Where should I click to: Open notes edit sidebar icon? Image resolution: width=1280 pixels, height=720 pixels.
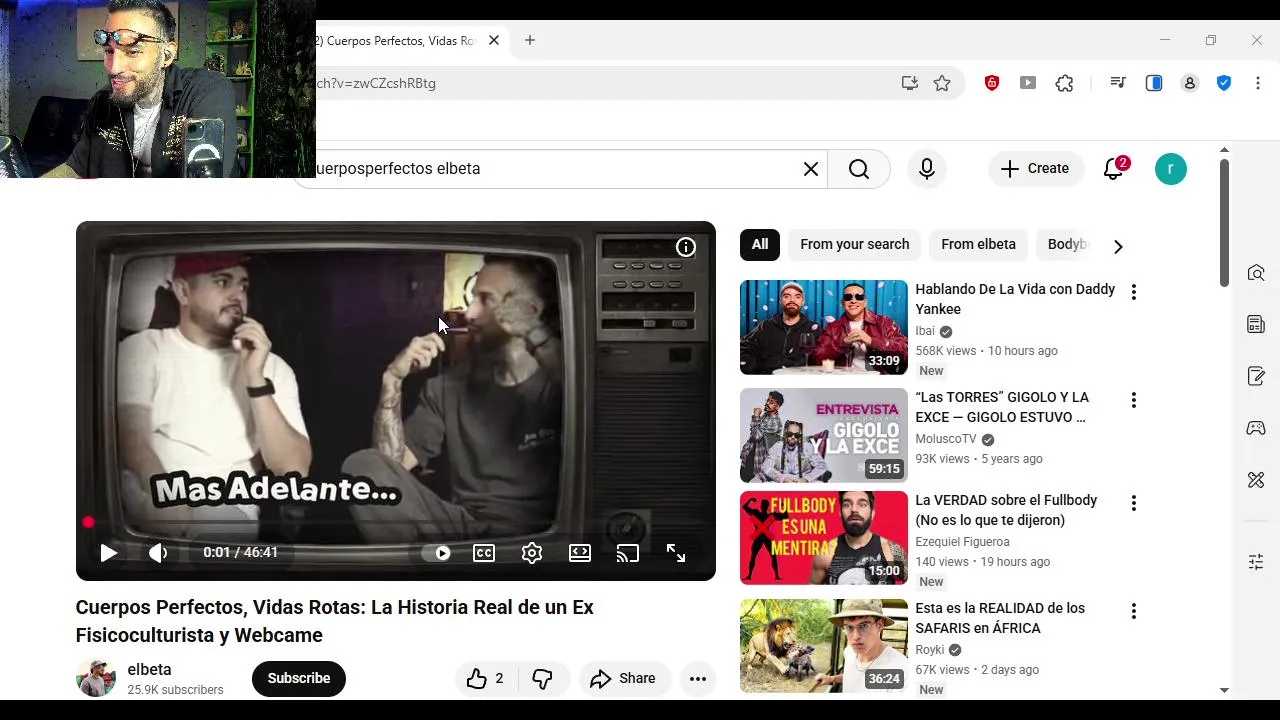[x=1256, y=376]
